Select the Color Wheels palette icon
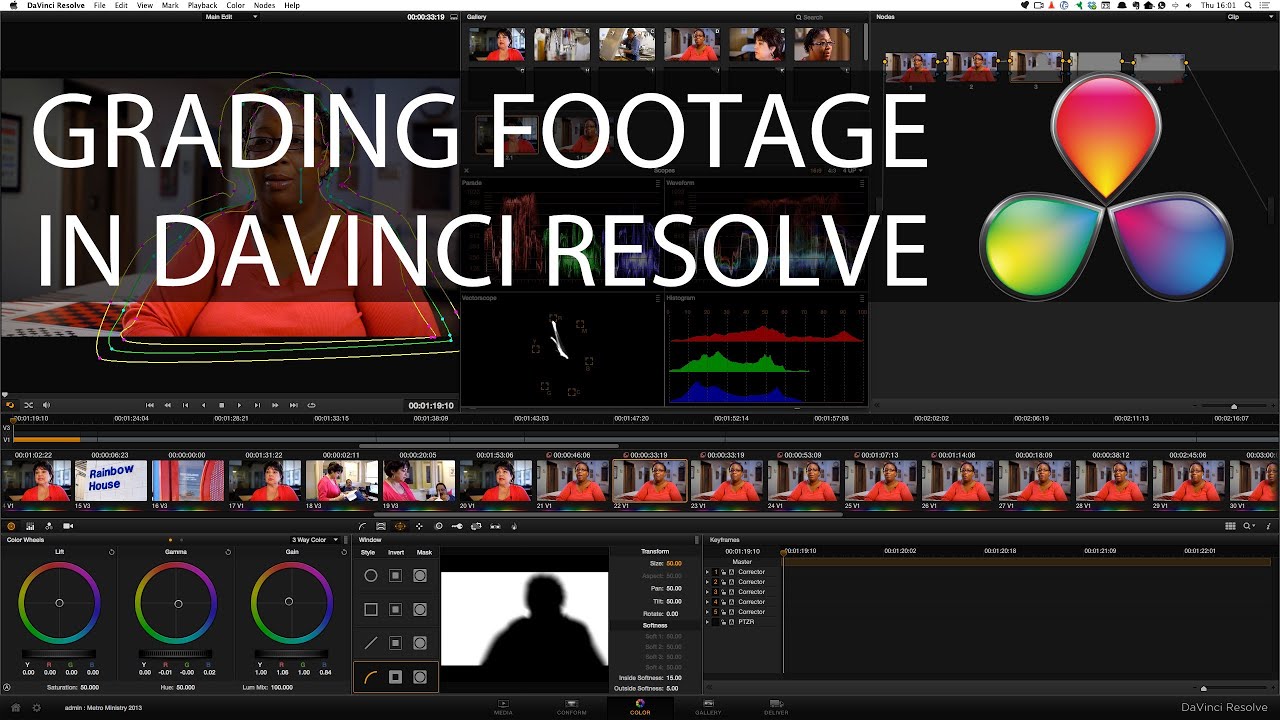Screen dimensions: 1280x720 click(11, 526)
